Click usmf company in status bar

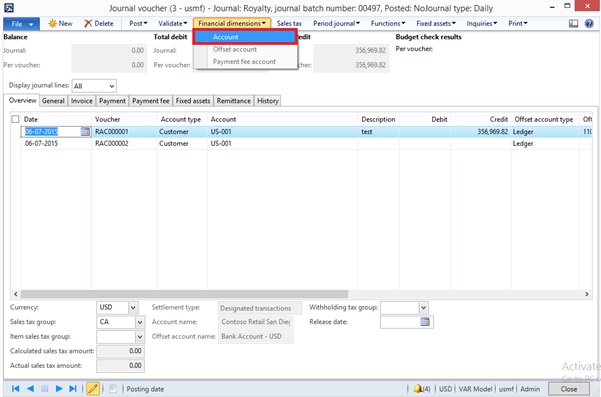(506, 389)
